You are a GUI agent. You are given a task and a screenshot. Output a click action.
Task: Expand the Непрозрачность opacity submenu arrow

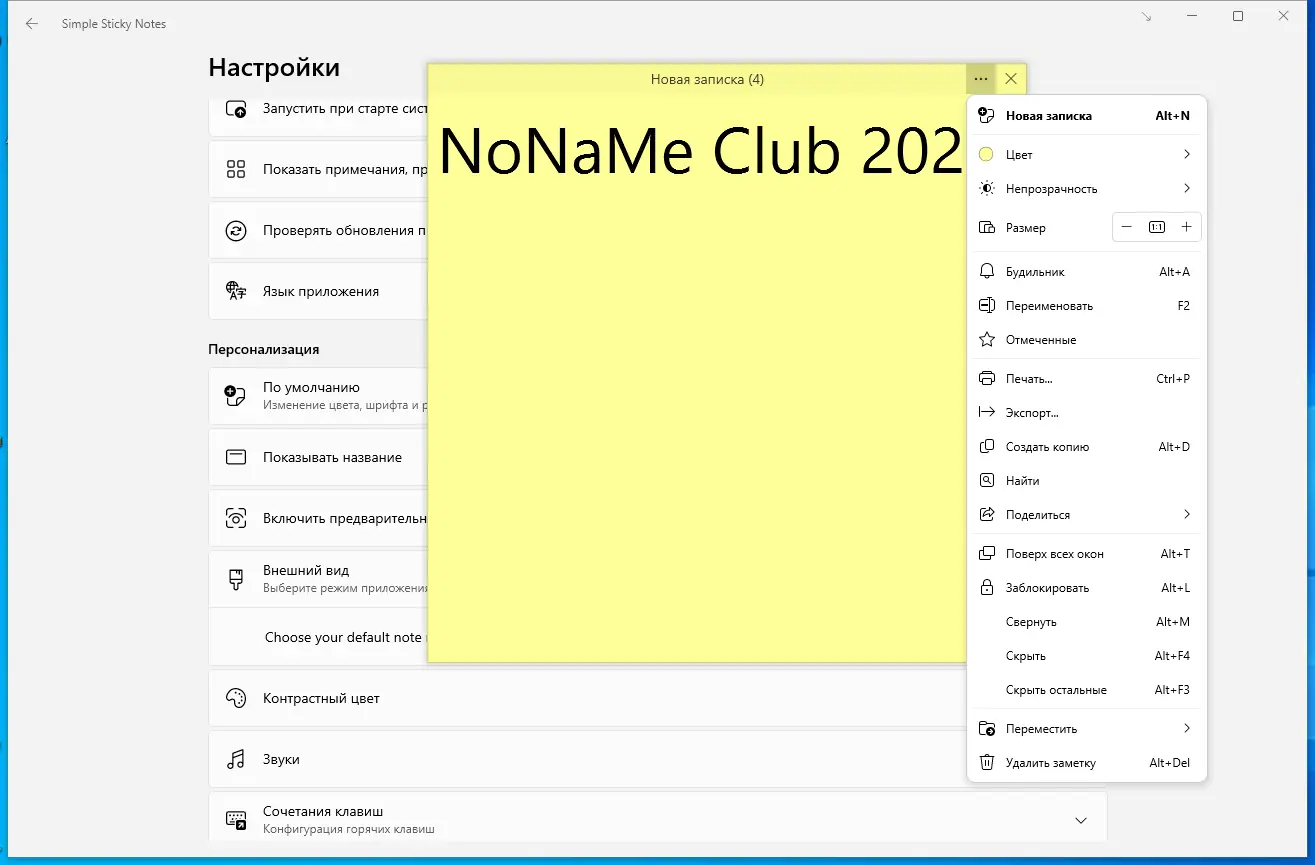pos(1187,188)
